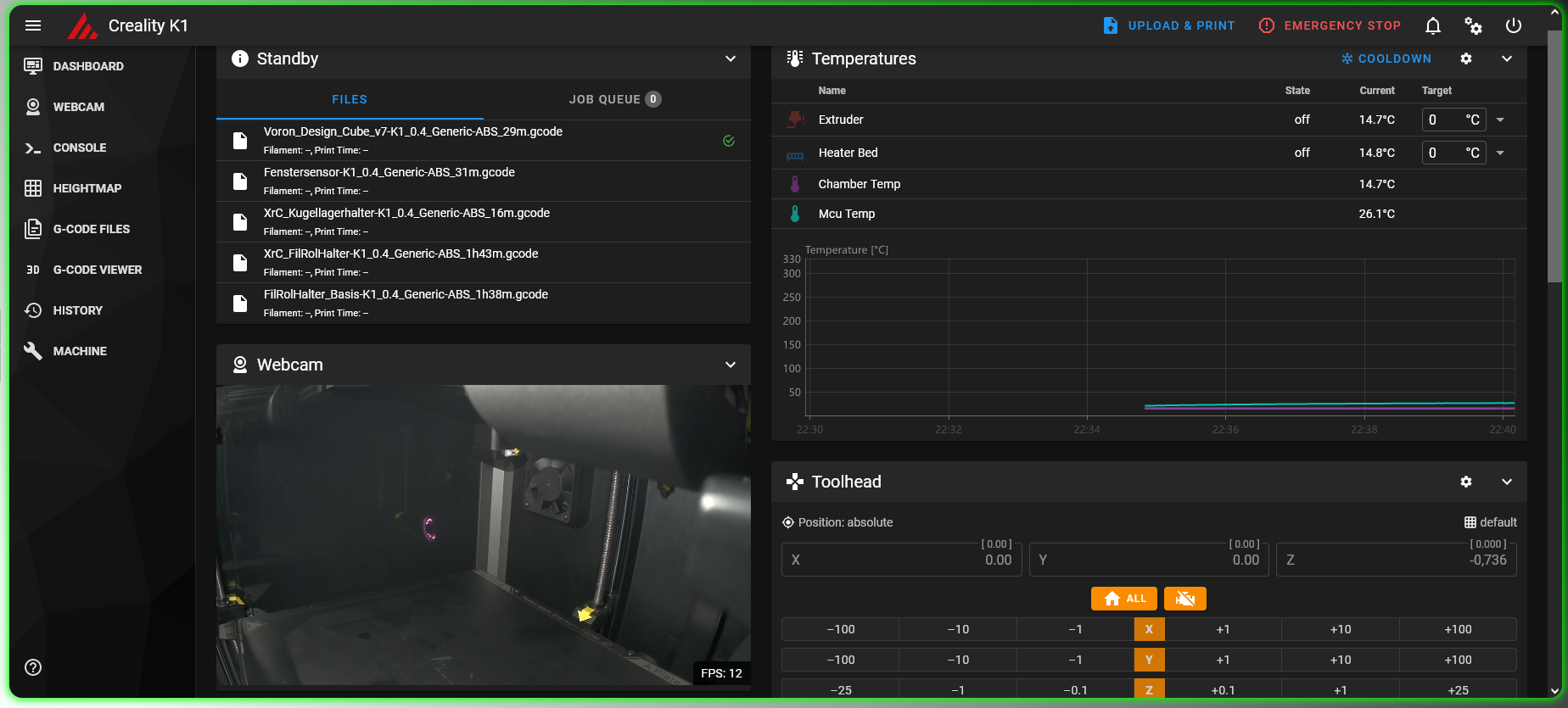
Task: Collapse the Standby status panel
Action: (731, 59)
